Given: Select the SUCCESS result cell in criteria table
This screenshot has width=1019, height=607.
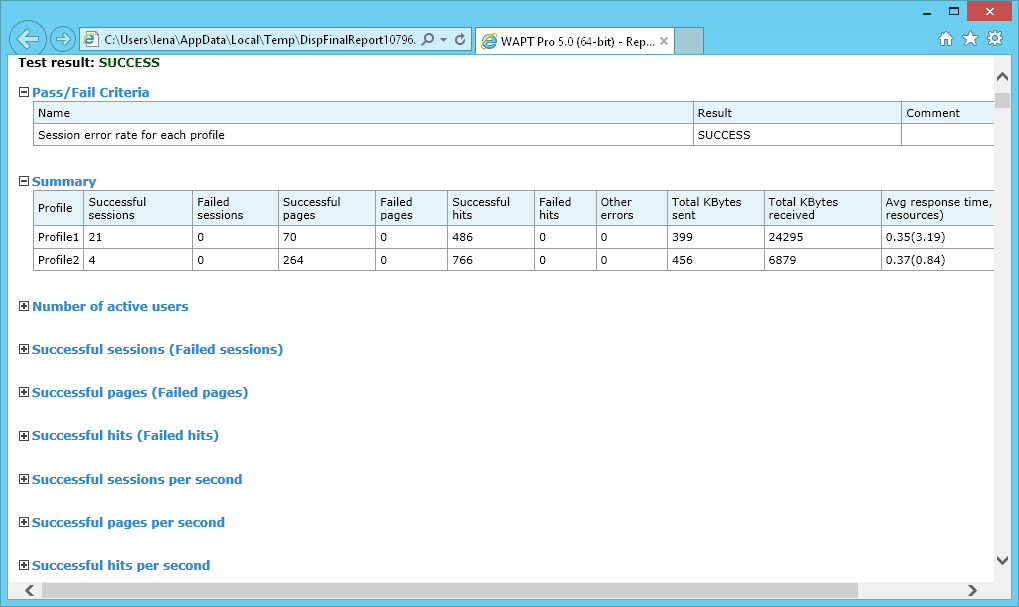Looking at the screenshot, I should click(797, 135).
